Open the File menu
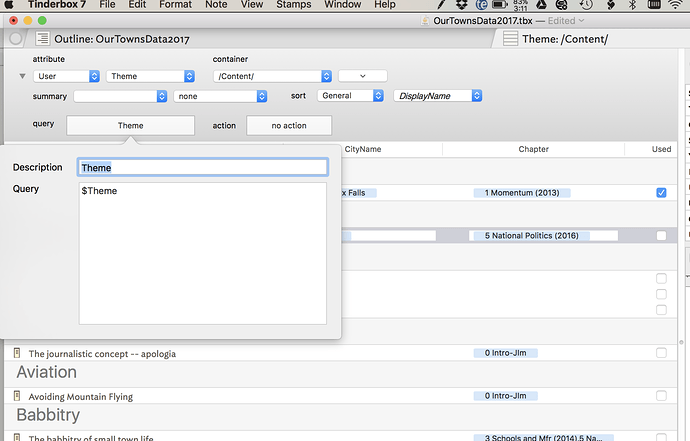This screenshot has width=690, height=441. pyautogui.click(x=107, y=4)
